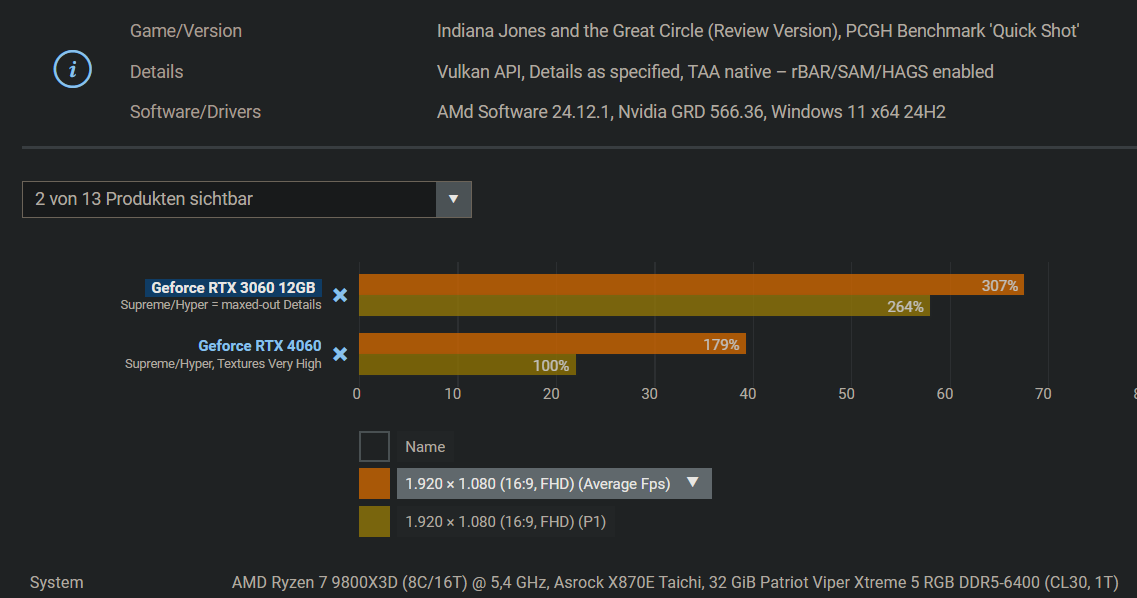Click the 100% olive bar for RTX 4060

[467, 365]
